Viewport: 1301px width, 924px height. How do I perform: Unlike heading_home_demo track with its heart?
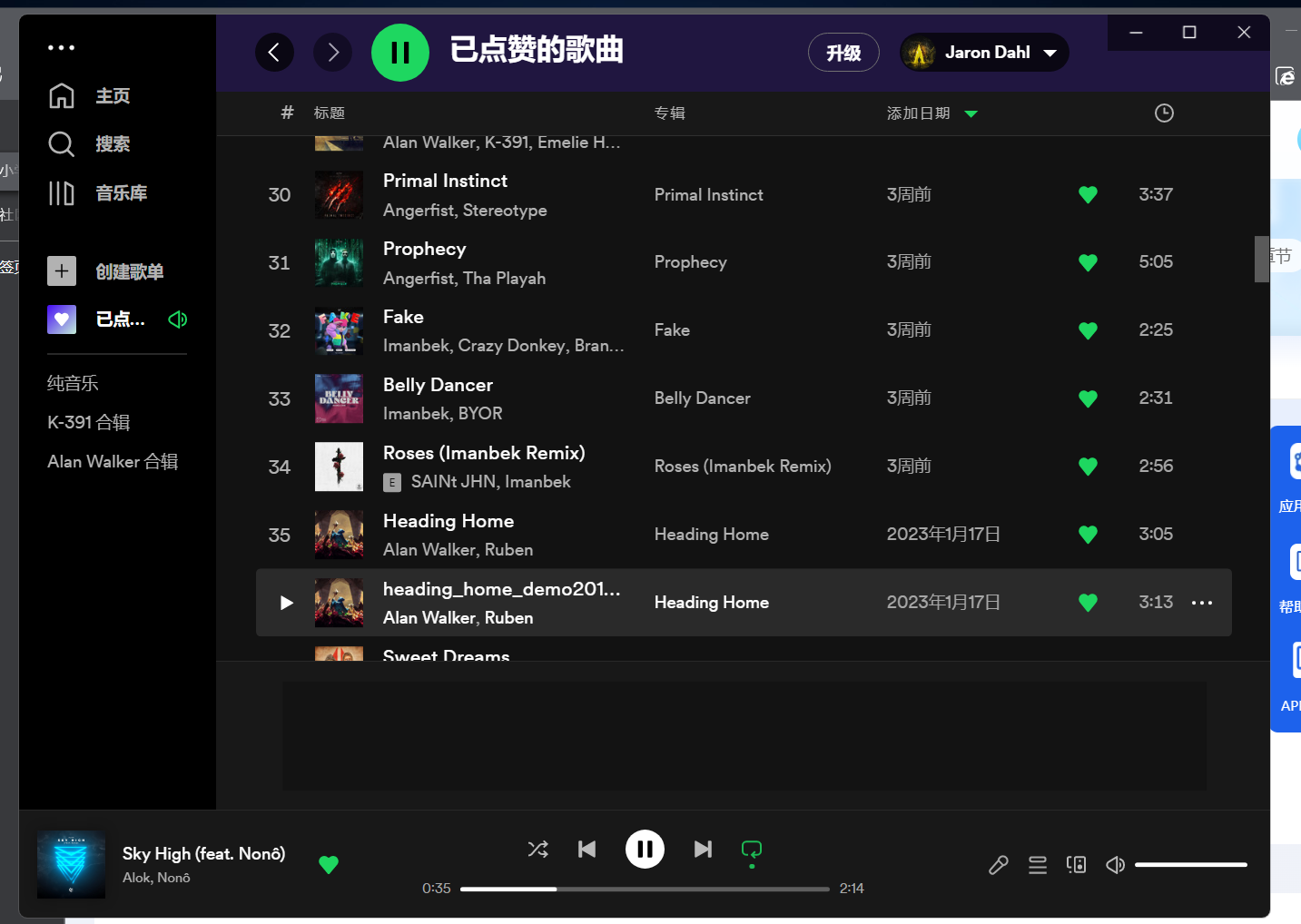tap(1088, 603)
